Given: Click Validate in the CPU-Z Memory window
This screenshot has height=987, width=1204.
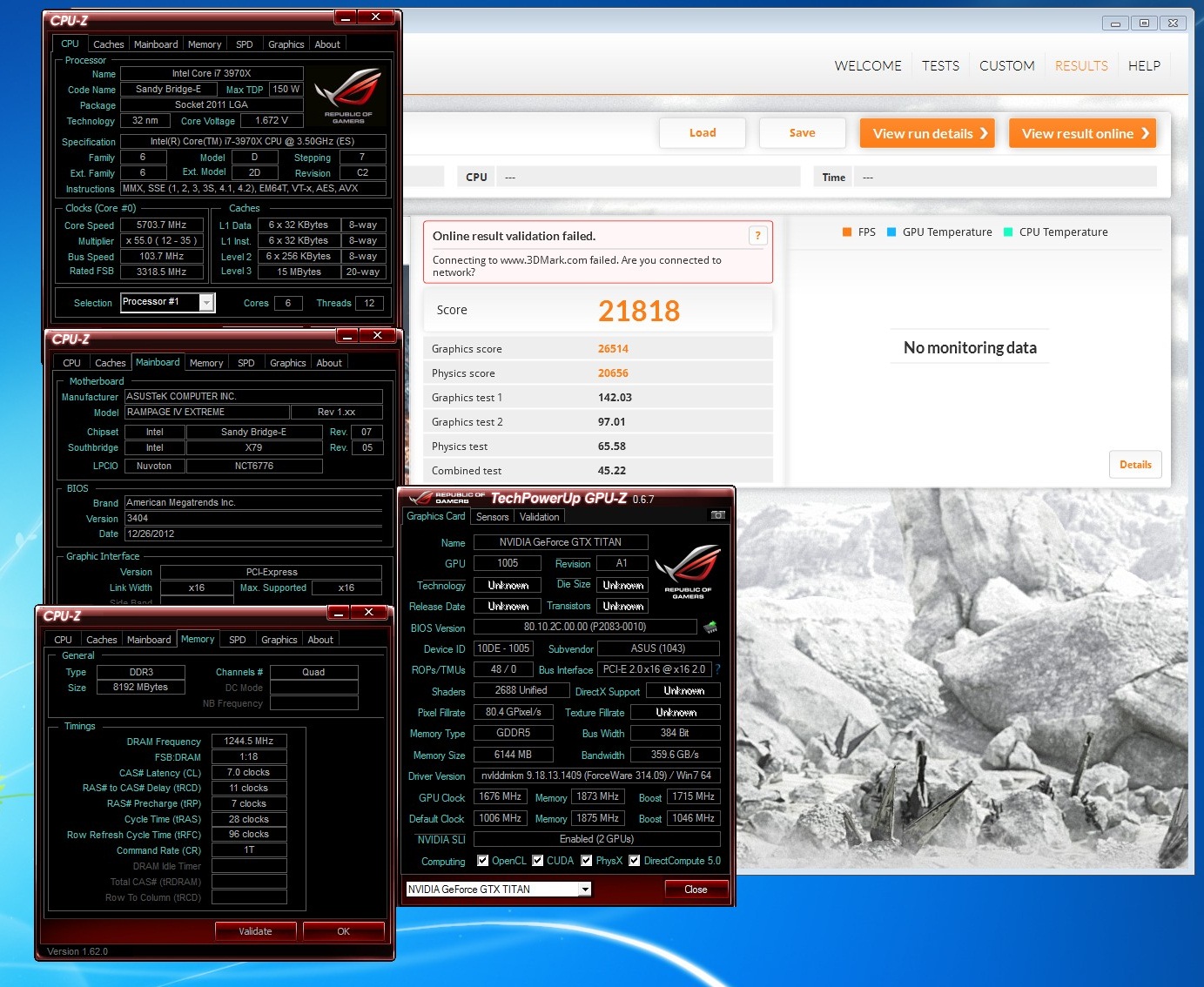Looking at the screenshot, I should click(x=255, y=930).
